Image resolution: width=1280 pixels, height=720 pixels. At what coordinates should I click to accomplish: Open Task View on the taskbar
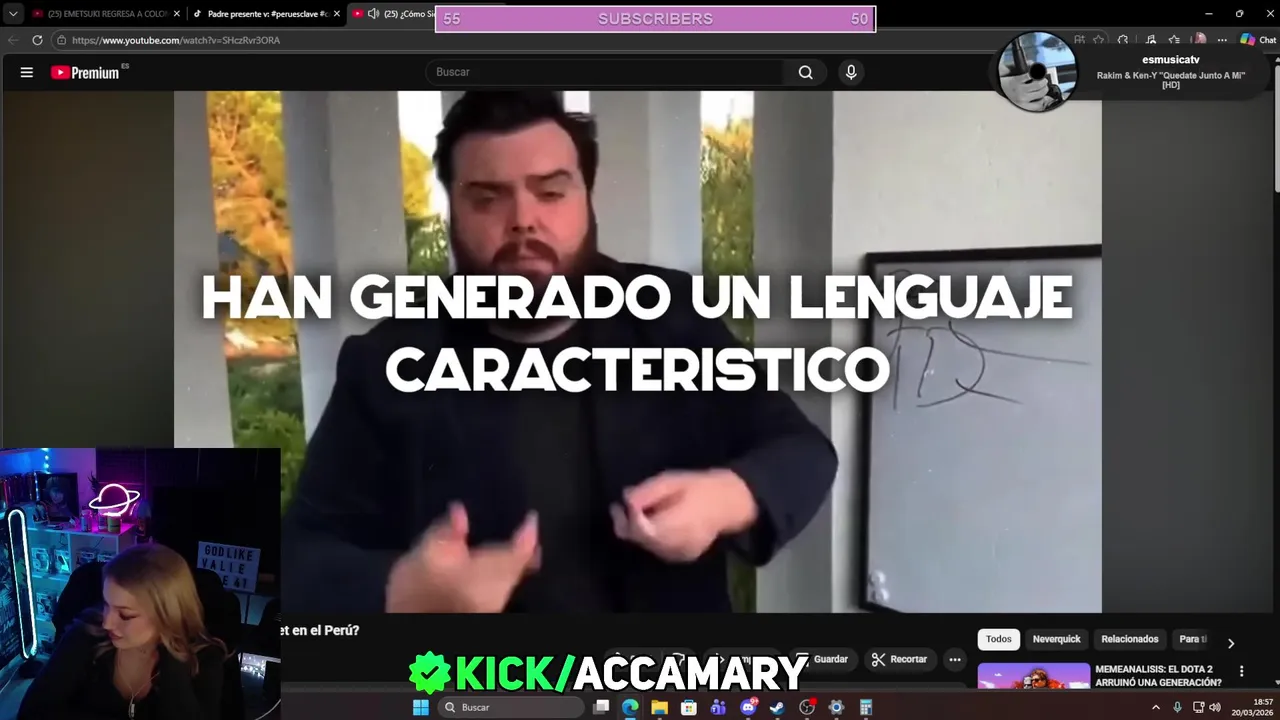point(601,707)
